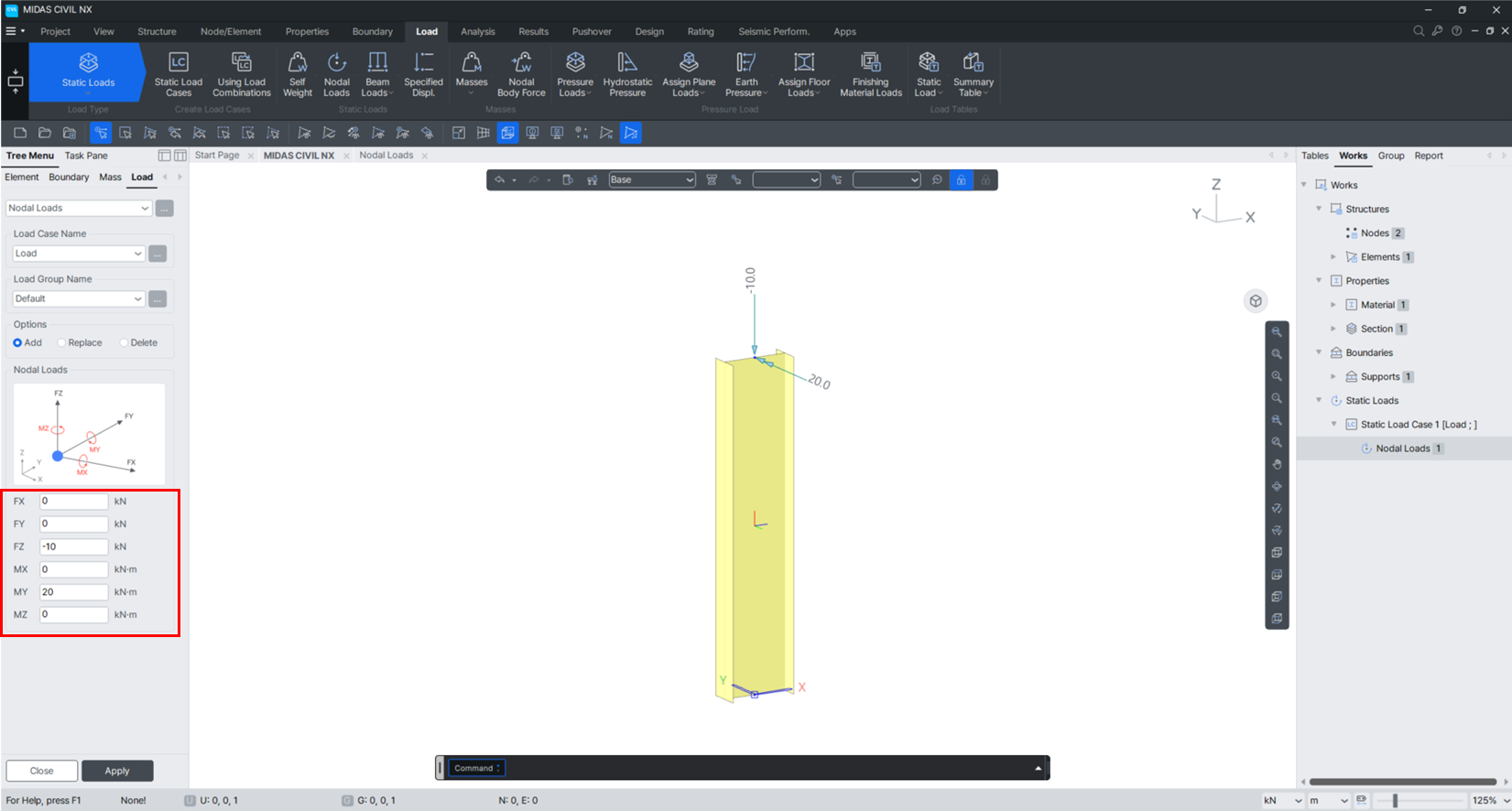Open Nodal Body Force tool
This screenshot has width=1512, height=811.
(521, 73)
